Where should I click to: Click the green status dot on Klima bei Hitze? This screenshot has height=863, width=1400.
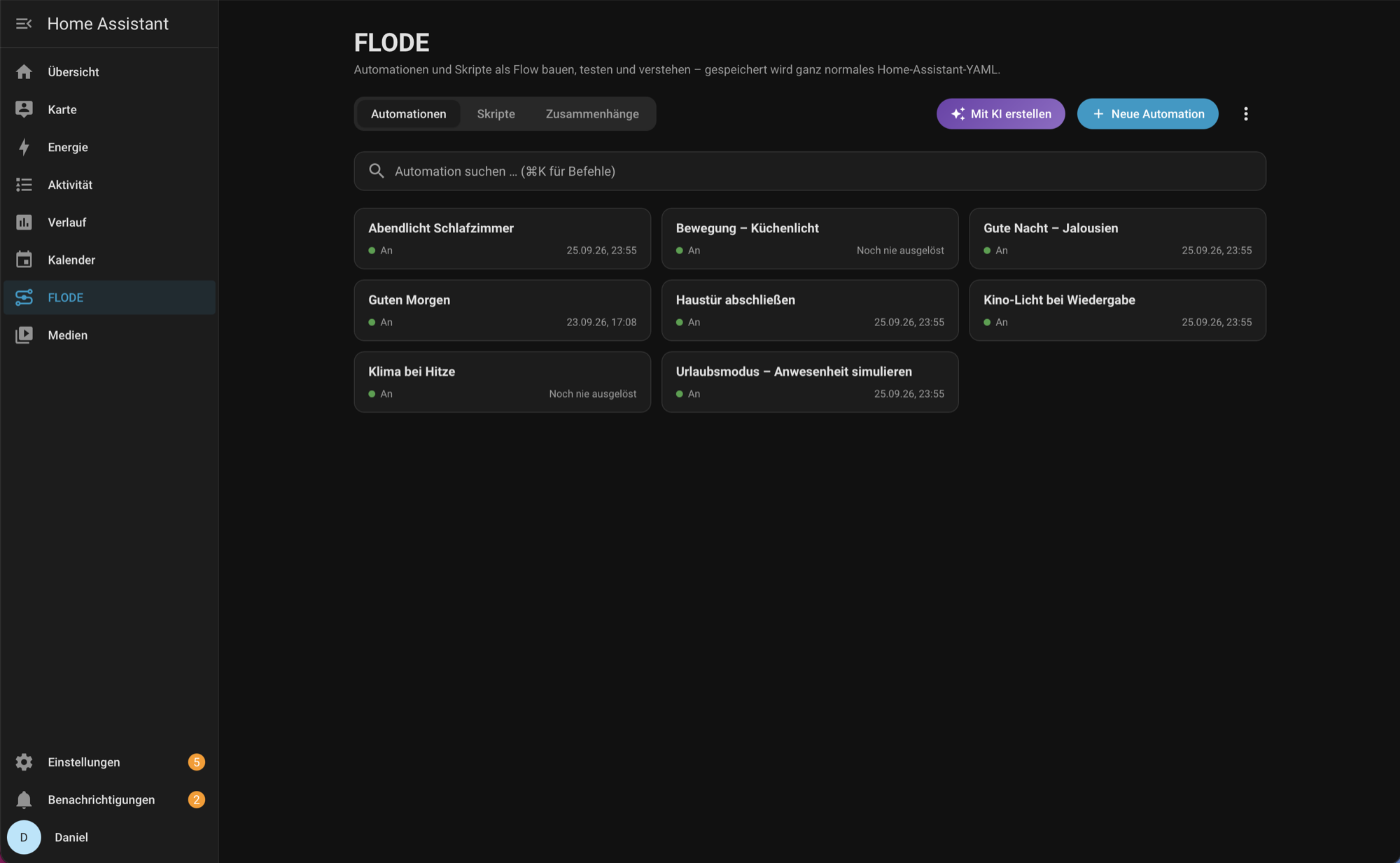pyautogui.click(x=372, y=394)
